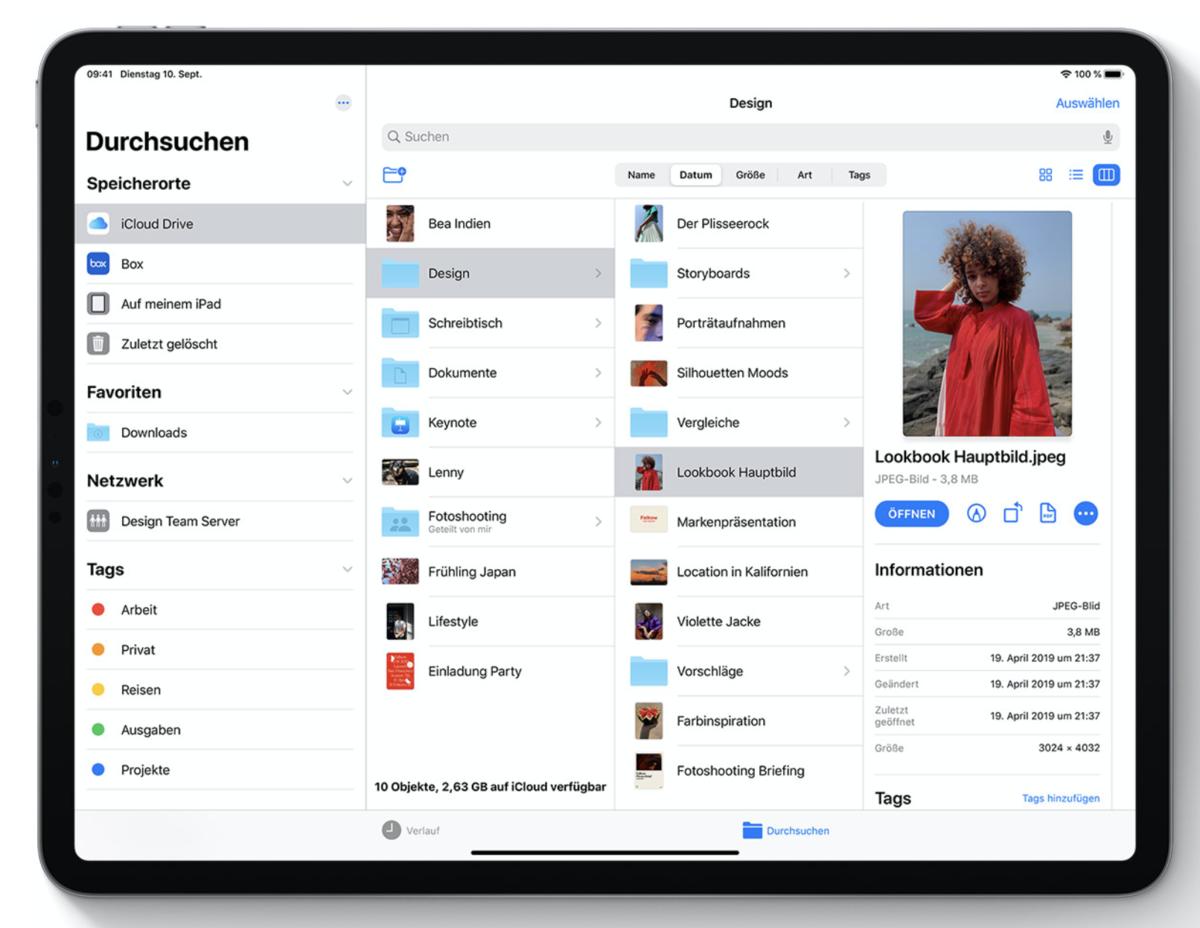Switch to column view

1106,175
